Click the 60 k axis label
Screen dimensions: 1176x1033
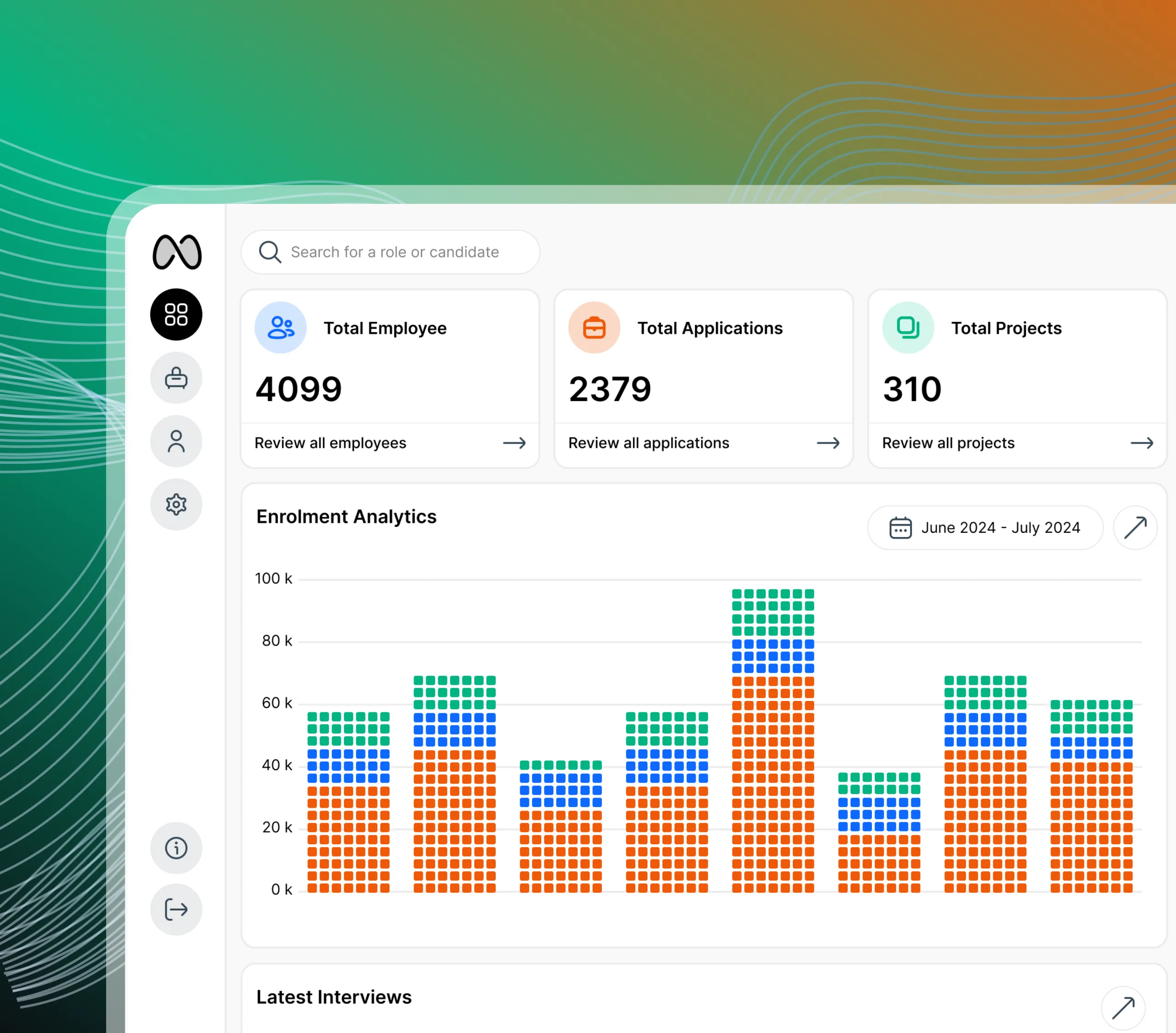277,702
